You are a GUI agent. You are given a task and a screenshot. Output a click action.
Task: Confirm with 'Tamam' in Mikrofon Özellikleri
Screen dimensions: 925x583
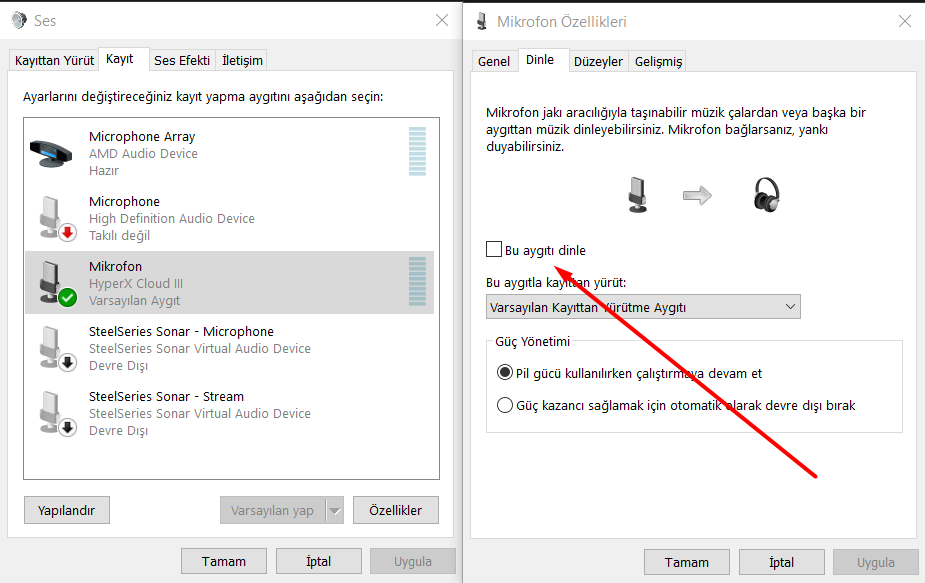point(687,562)
